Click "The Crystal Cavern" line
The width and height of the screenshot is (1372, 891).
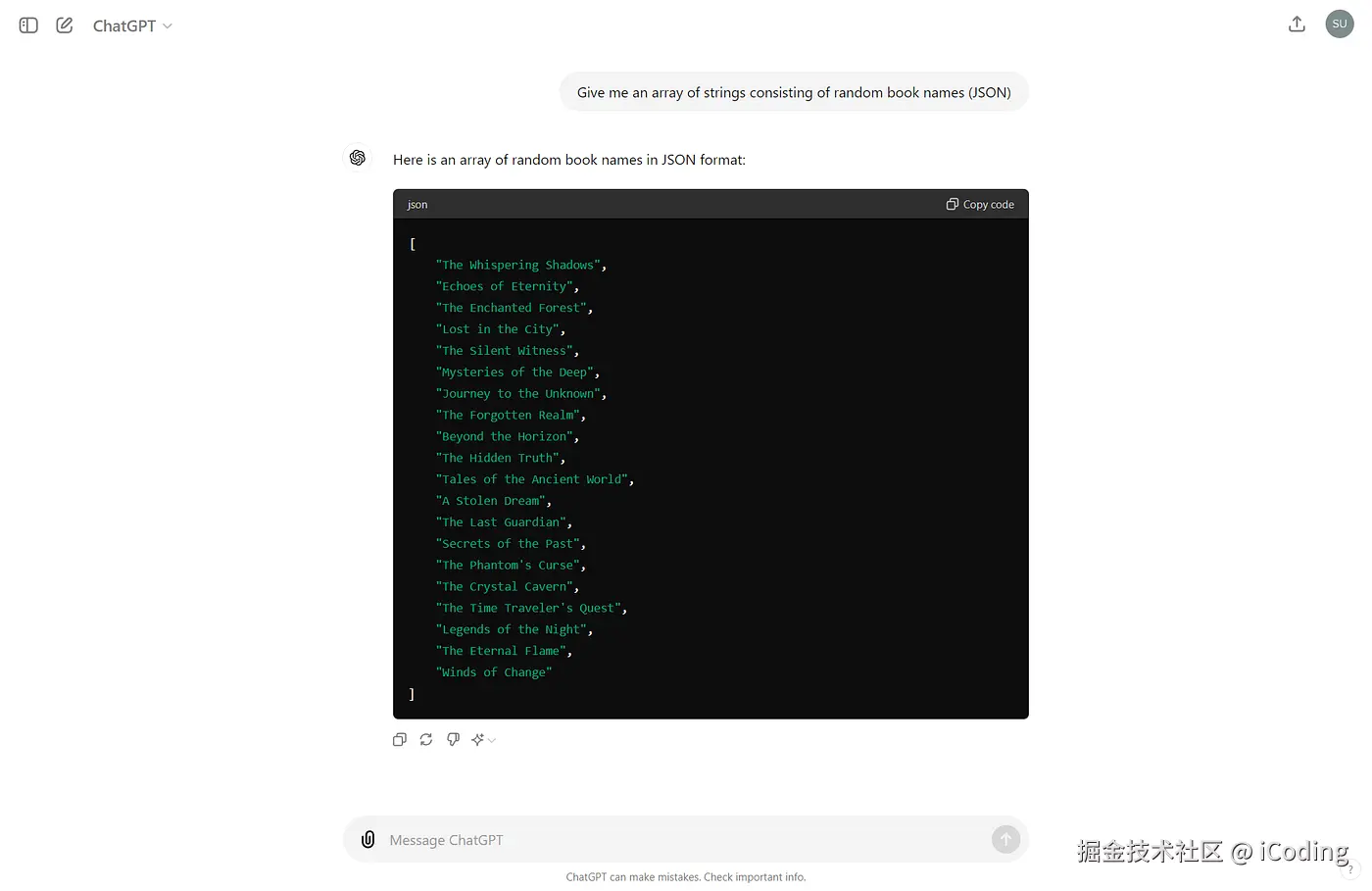click(x=508, y=588)
